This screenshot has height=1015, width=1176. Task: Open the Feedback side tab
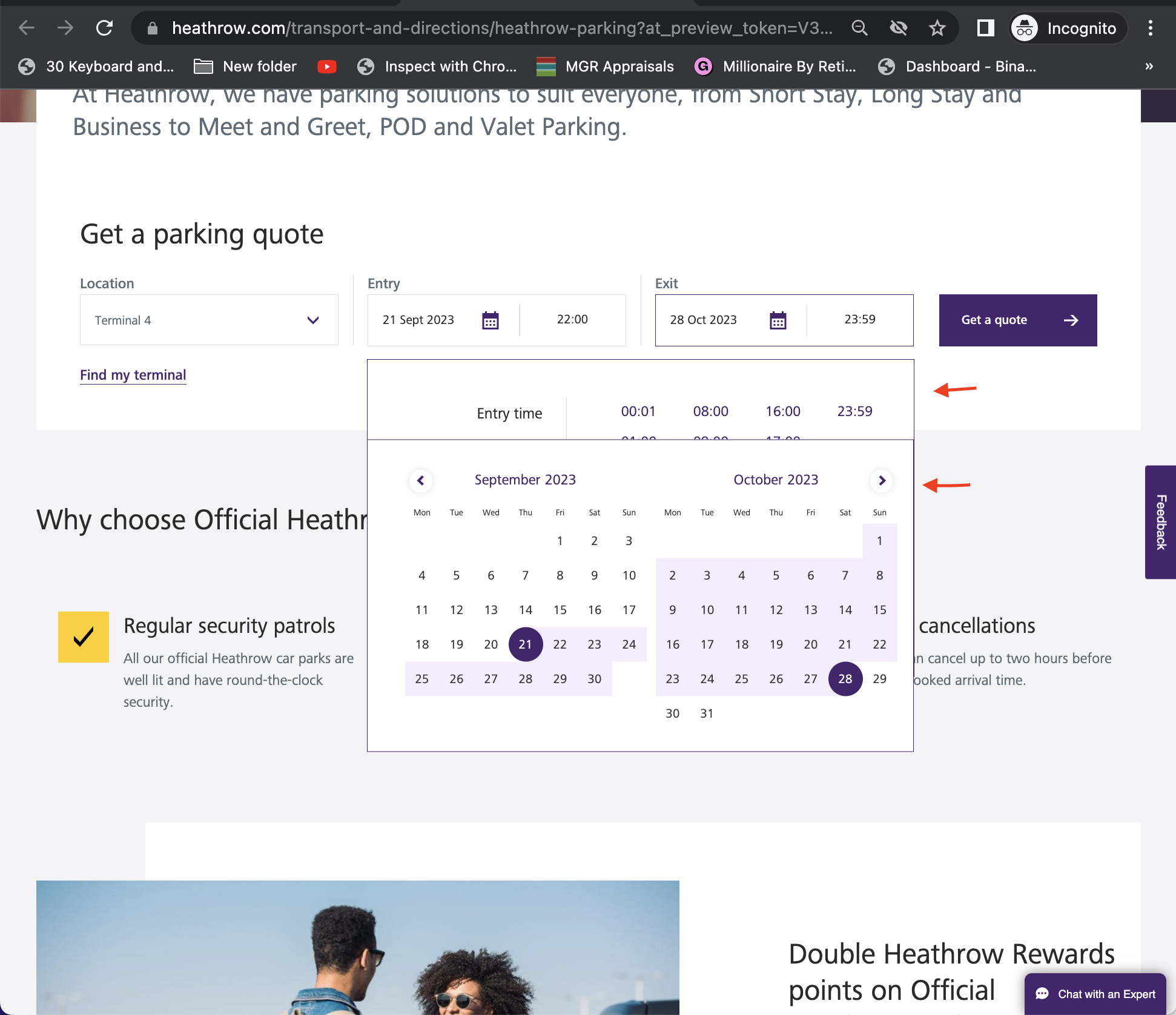coord(1160,522)
